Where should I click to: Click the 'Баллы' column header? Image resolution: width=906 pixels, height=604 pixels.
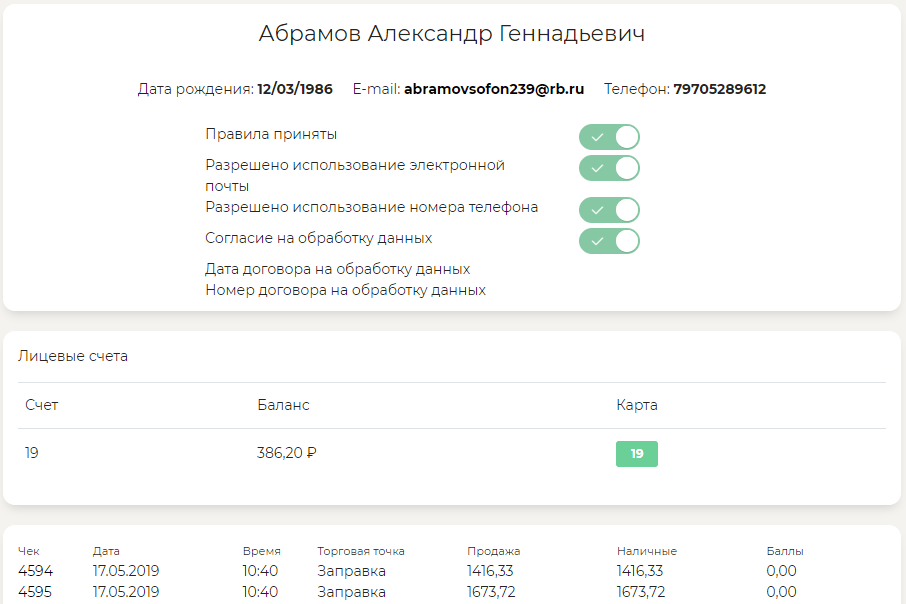click(785, 551)
